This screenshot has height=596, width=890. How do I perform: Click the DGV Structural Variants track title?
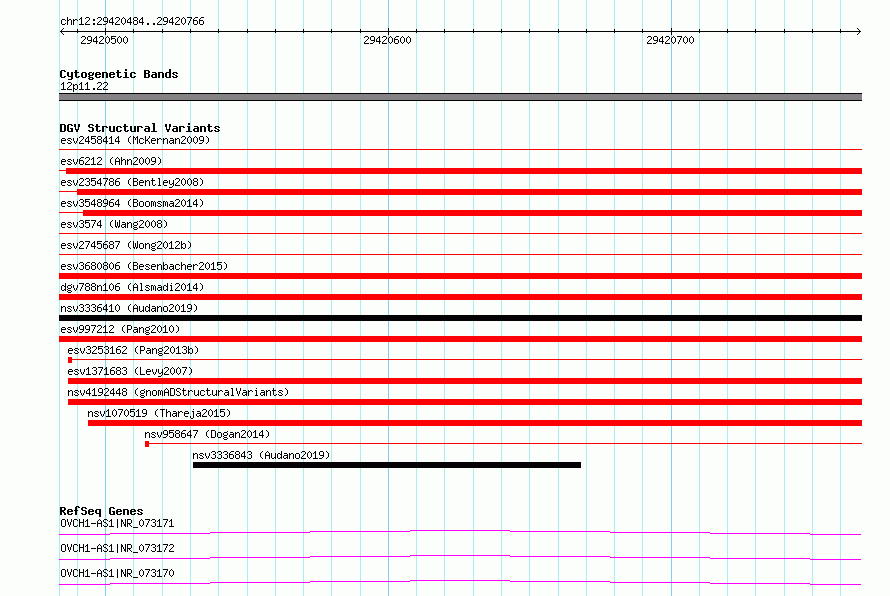click(x=140, y=128)
